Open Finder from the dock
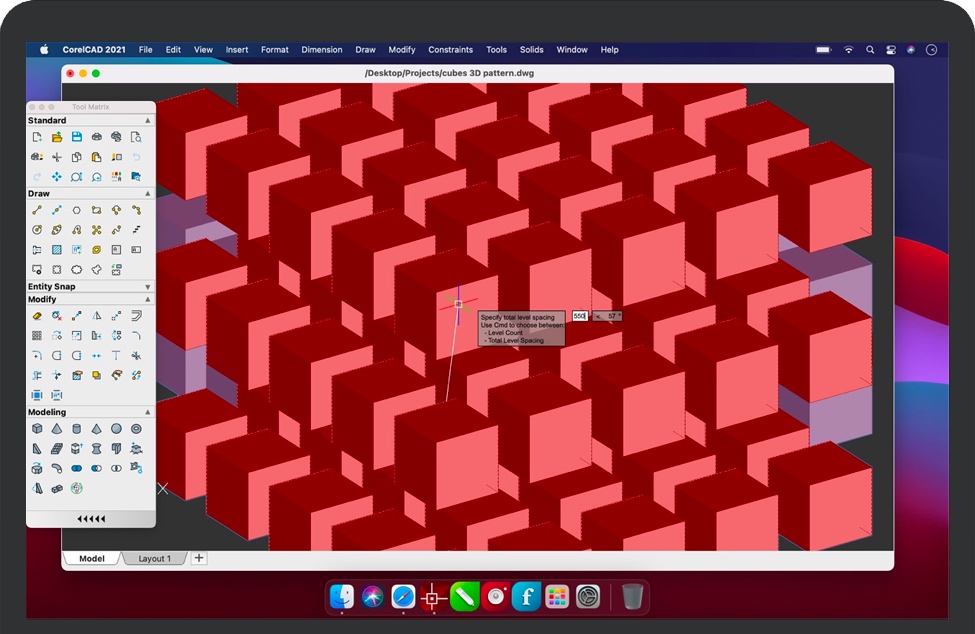975x634 pixels. (x=341, y=597)
